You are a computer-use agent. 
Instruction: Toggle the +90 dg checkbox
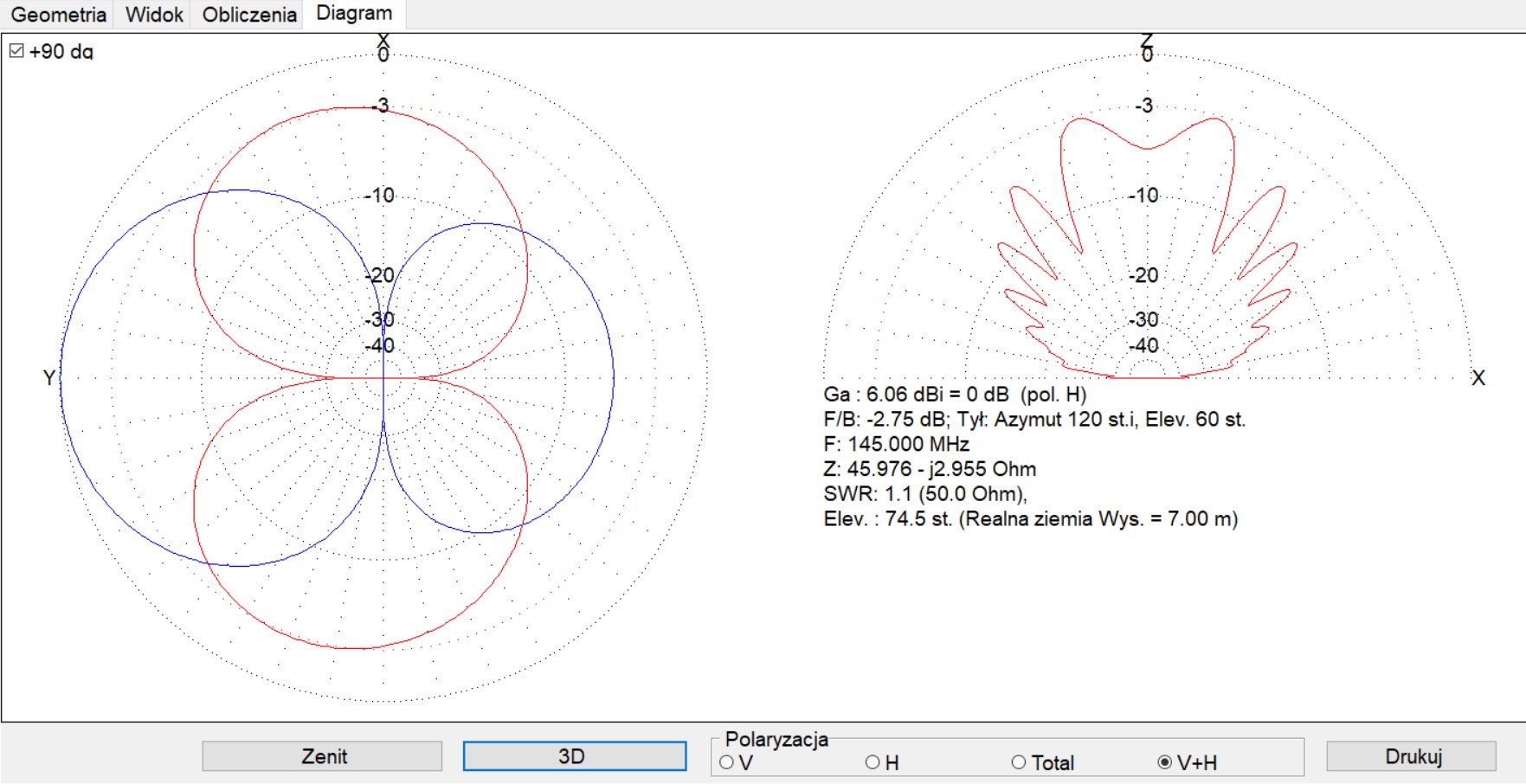click(x=16, y=51)
